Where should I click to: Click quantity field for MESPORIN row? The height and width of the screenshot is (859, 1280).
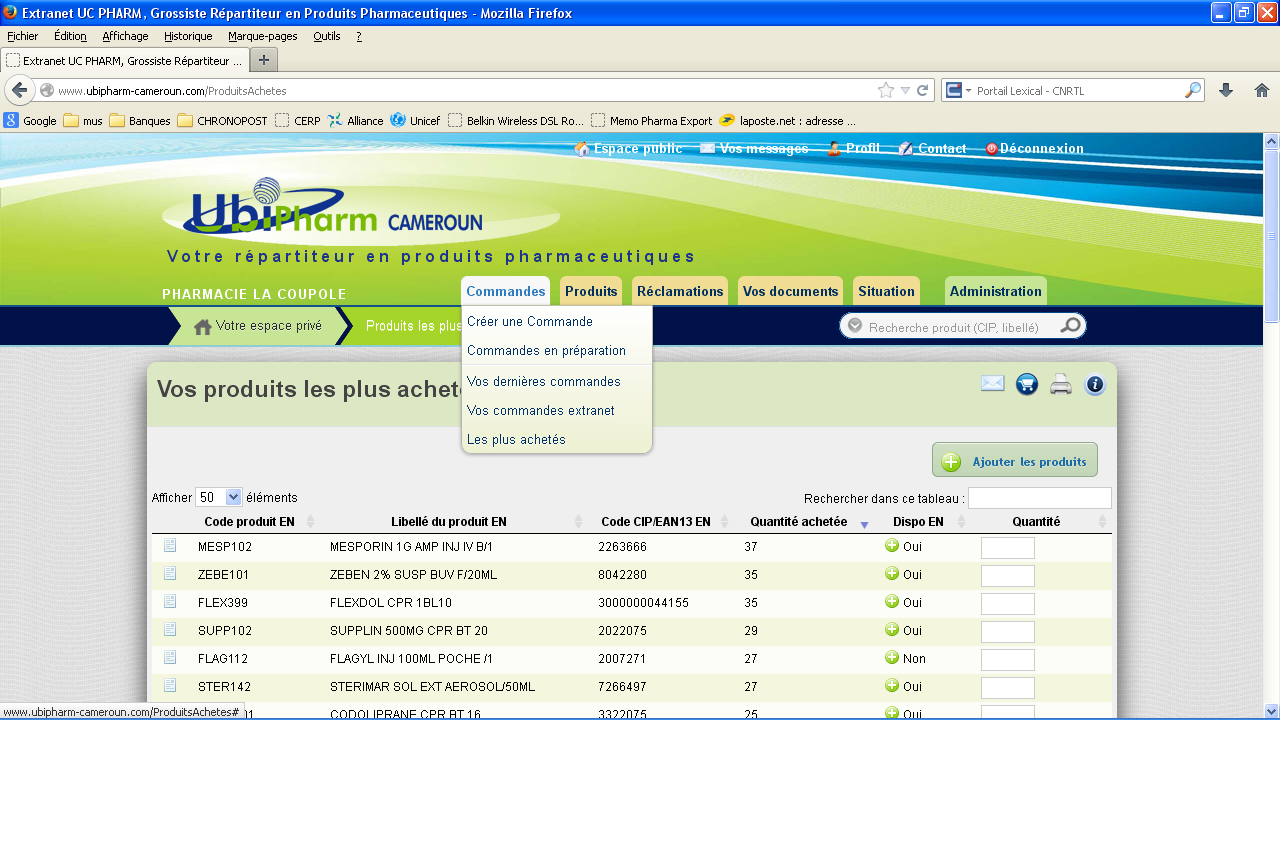click(x=1008, y=548)
